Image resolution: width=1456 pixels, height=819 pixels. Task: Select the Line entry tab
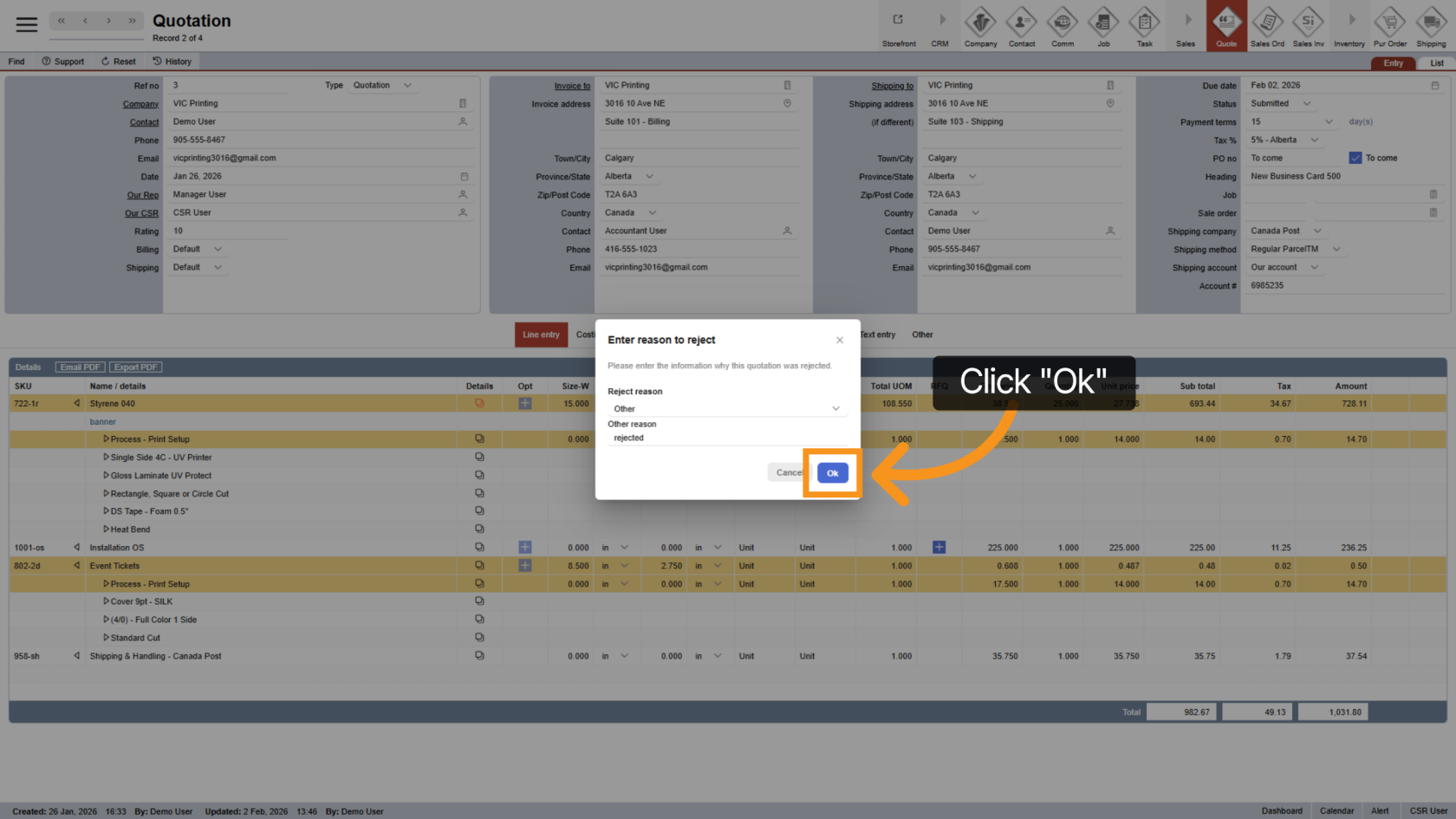pyautogui.click(x=541, y=335)
